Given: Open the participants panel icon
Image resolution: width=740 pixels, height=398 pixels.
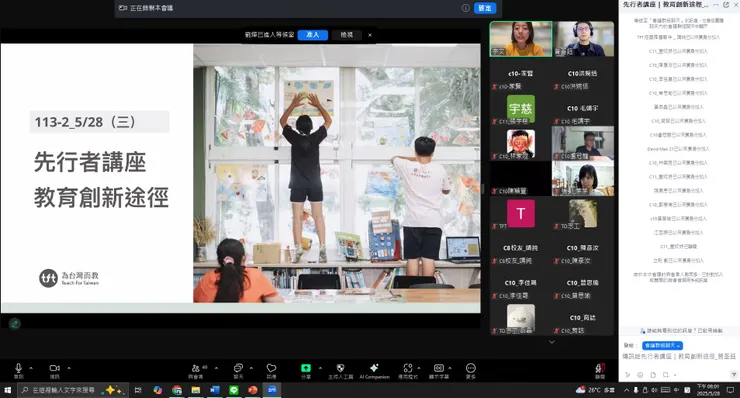Looking at the screenshot, I should click(x=196, y=368).
